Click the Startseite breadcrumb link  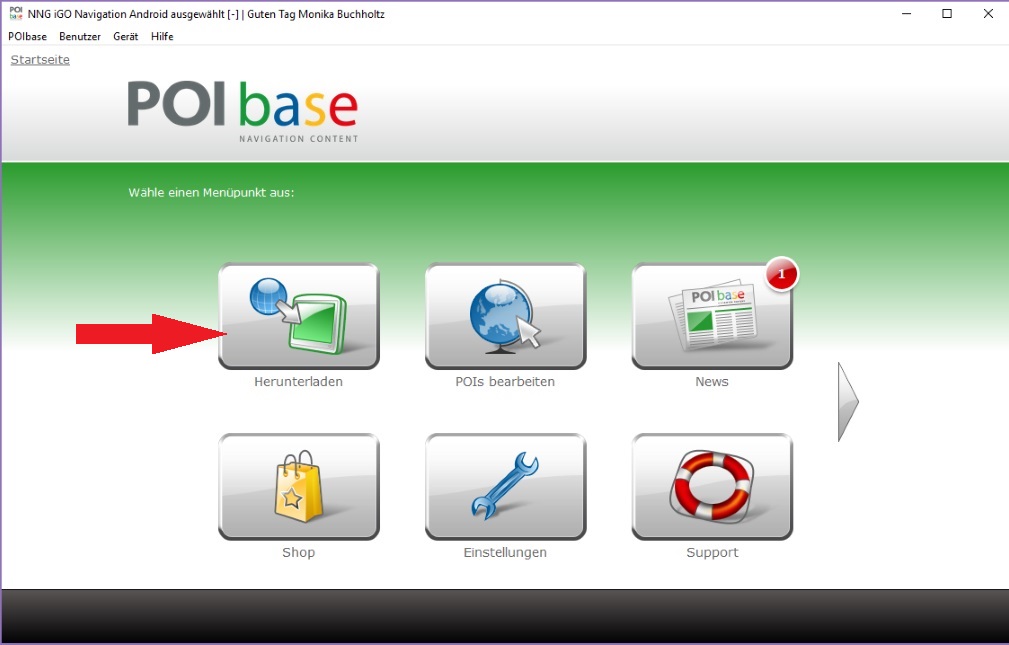(x=40, y=60)
